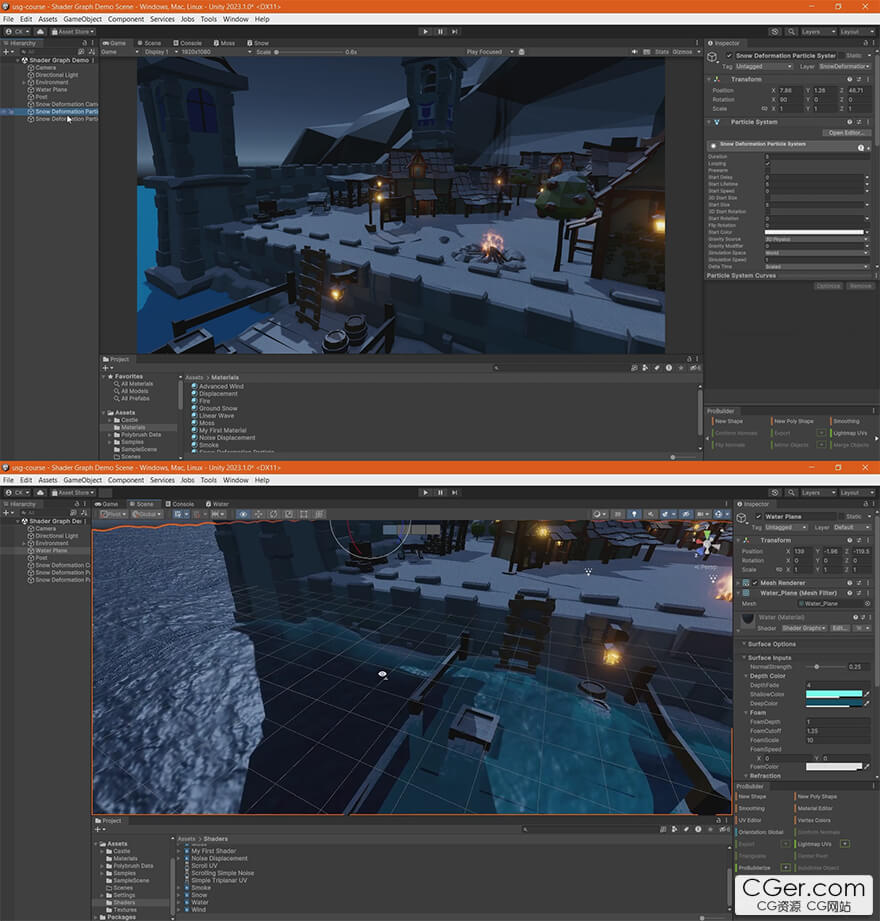Image resolution: width=880 pixels, height=921 pixels.
Task: Click the Play button in the lower Unity window
Action: [x=425, y=493]
